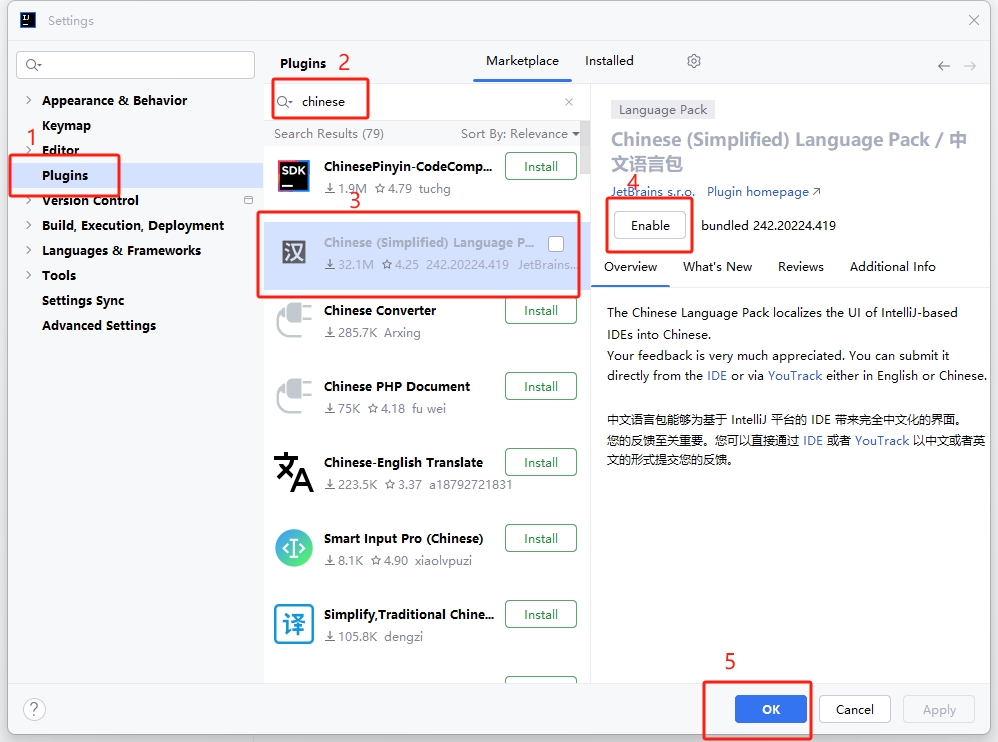Select Plugins in settings tree

(65, 175)
